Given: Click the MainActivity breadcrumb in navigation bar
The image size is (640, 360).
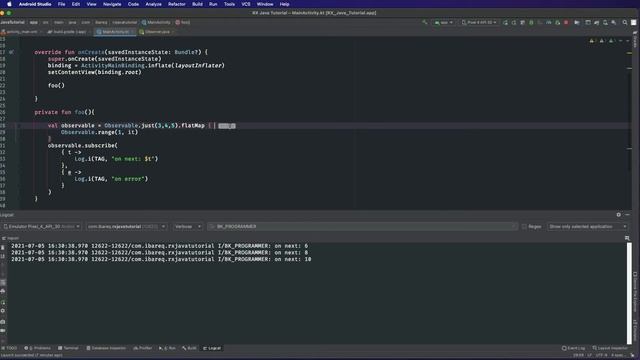Looking at the screenshot, I should click(156, 22).
